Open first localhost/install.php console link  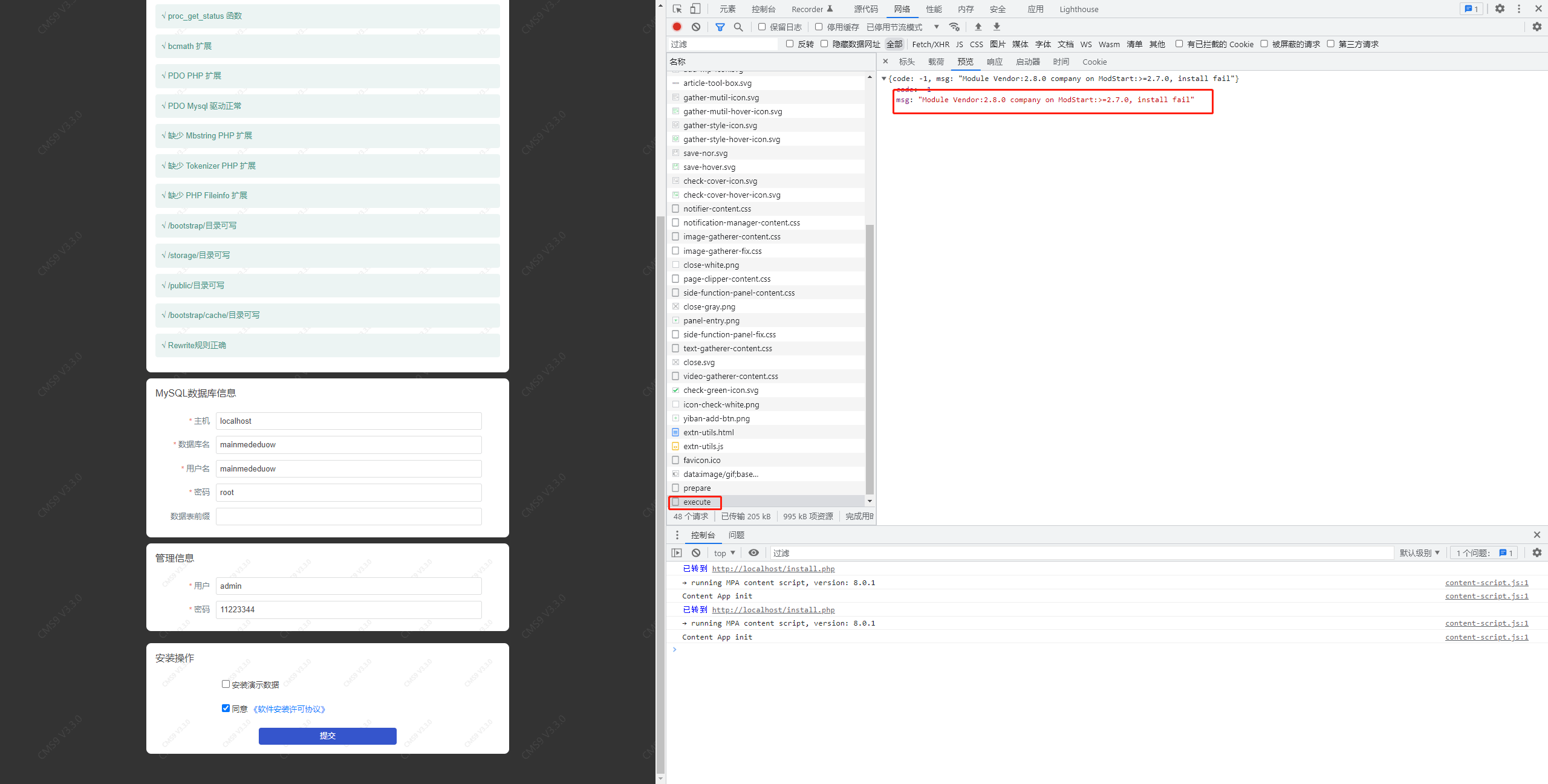[x=773, y=569]
